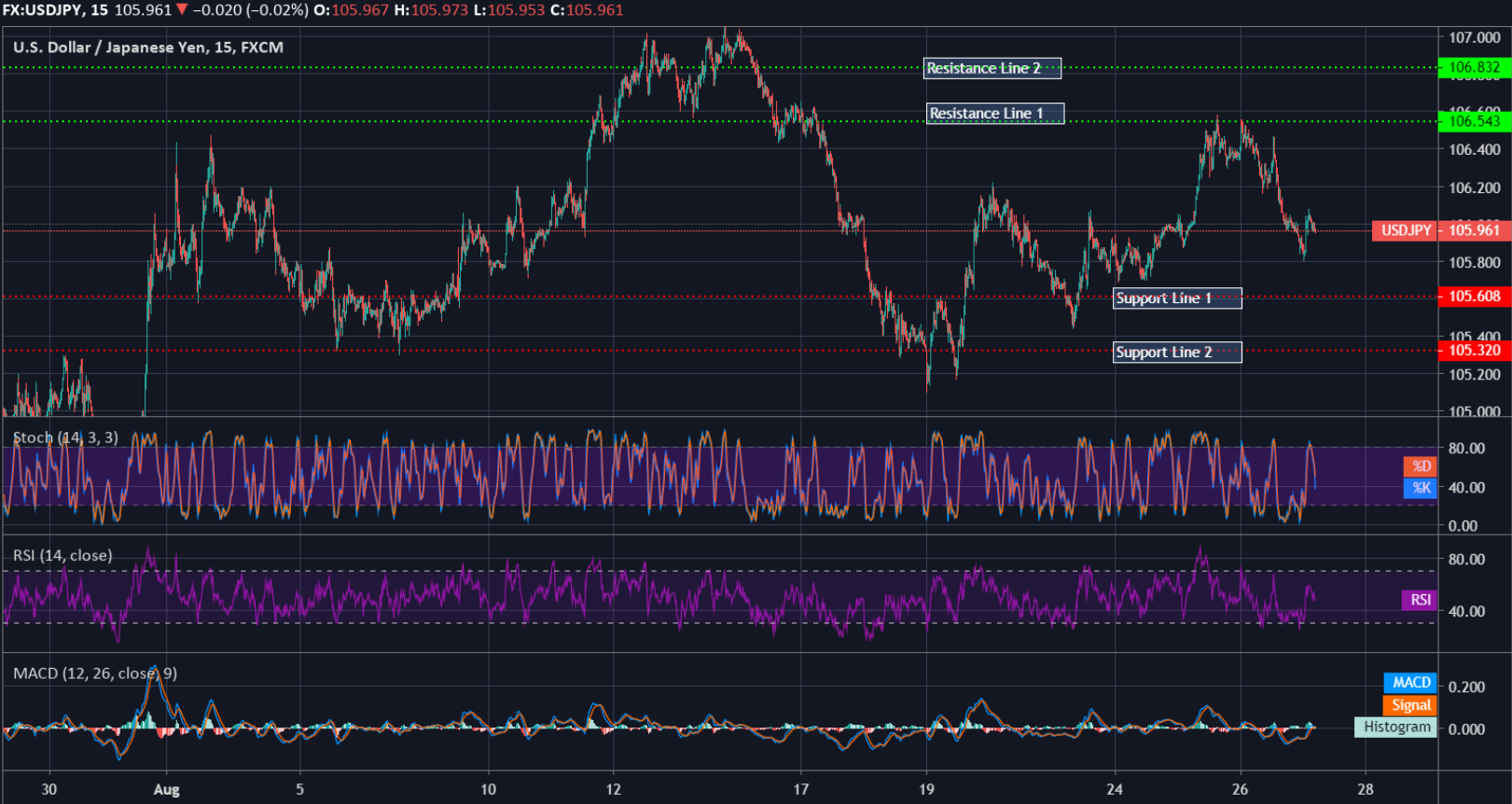Click the red down arrow in header
Viewport: 1512px width, 804px height.
pyautogui.click(x=182, y=10)
